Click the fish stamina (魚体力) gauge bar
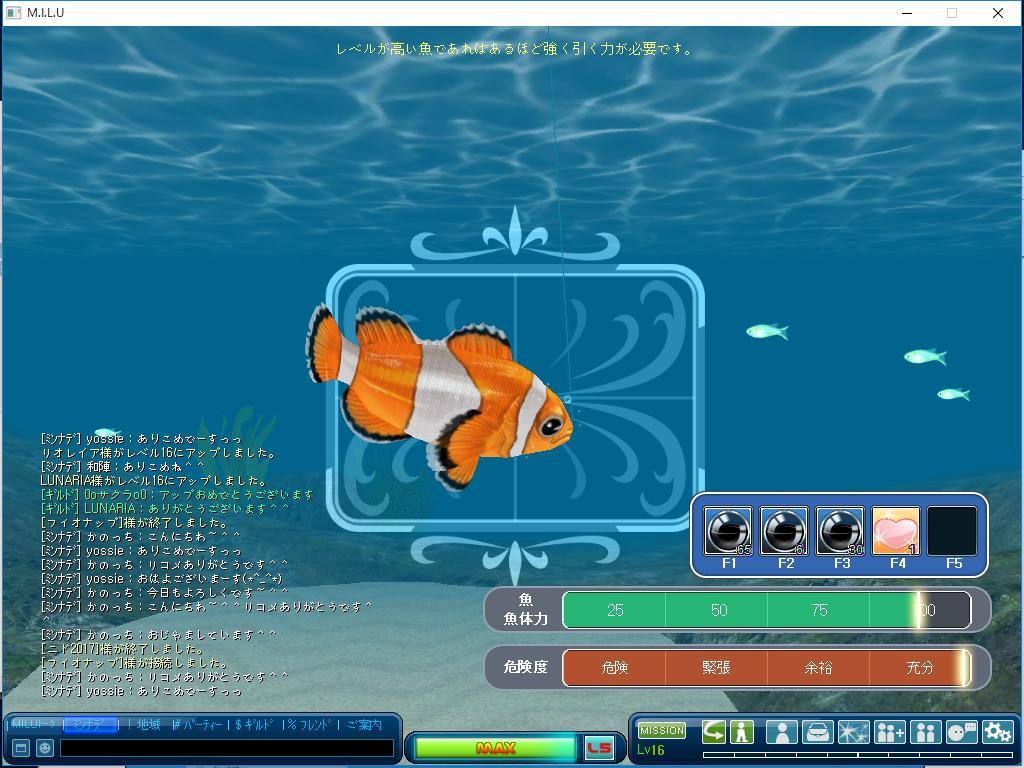The width and height of the screenshot is (1024, 768). 767,610
